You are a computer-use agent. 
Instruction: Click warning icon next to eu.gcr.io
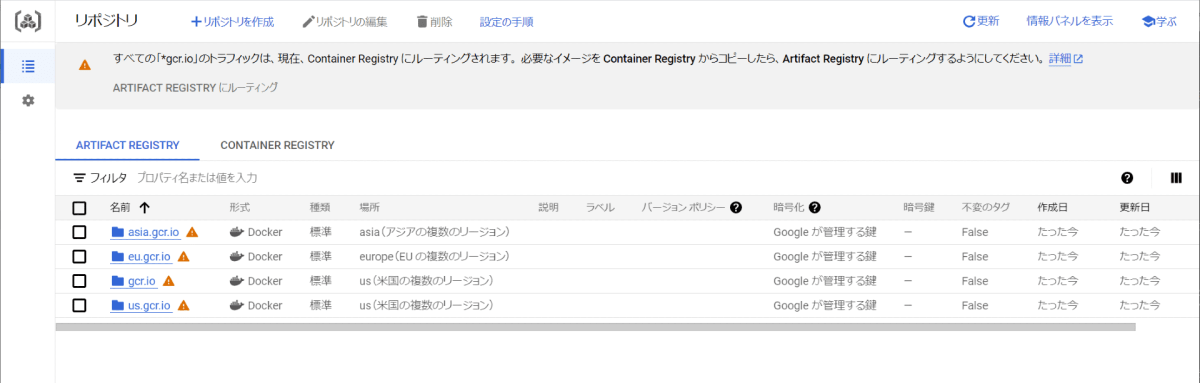coord(184,256)
